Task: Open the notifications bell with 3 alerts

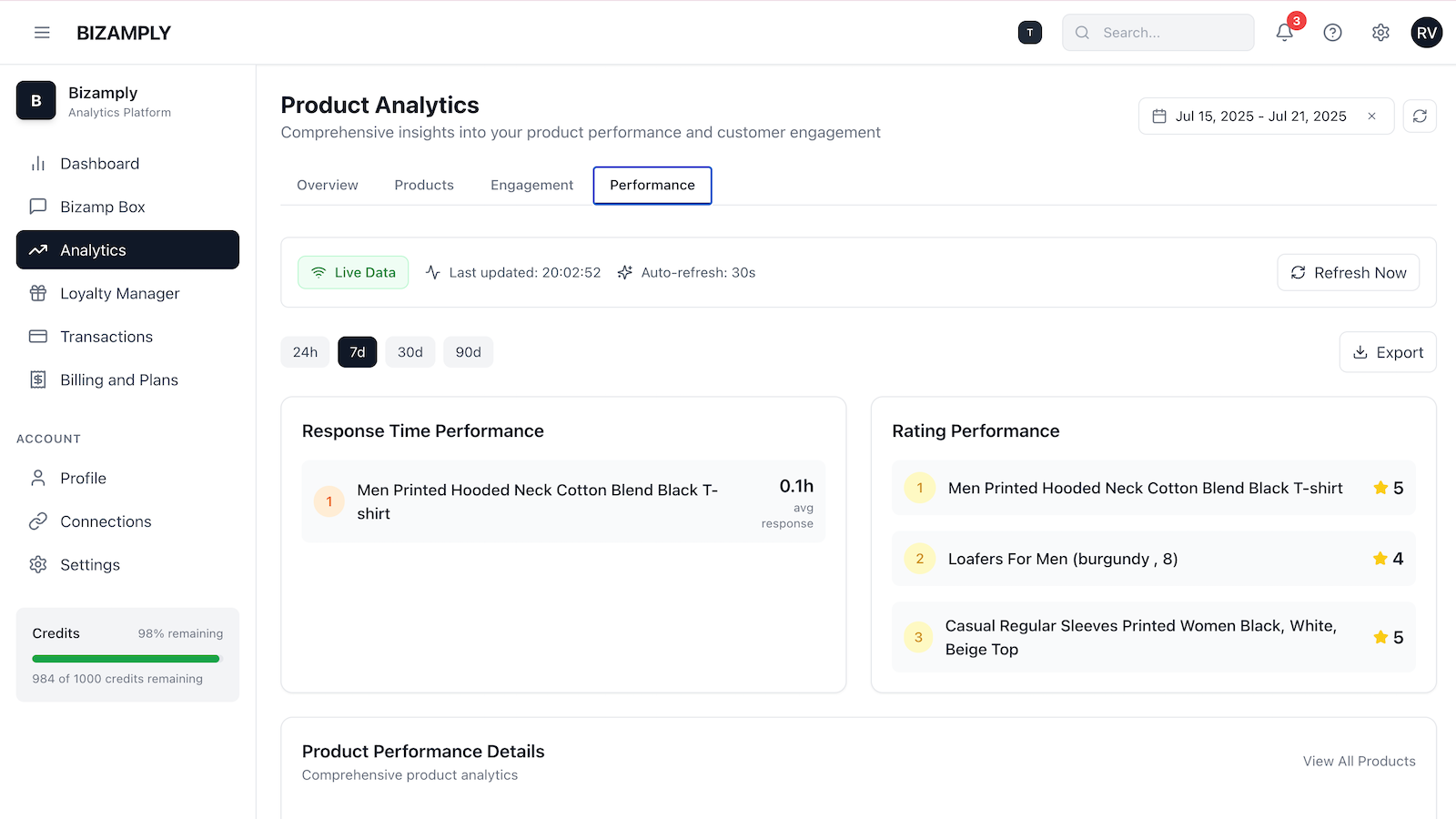Action: [1285, 32]
